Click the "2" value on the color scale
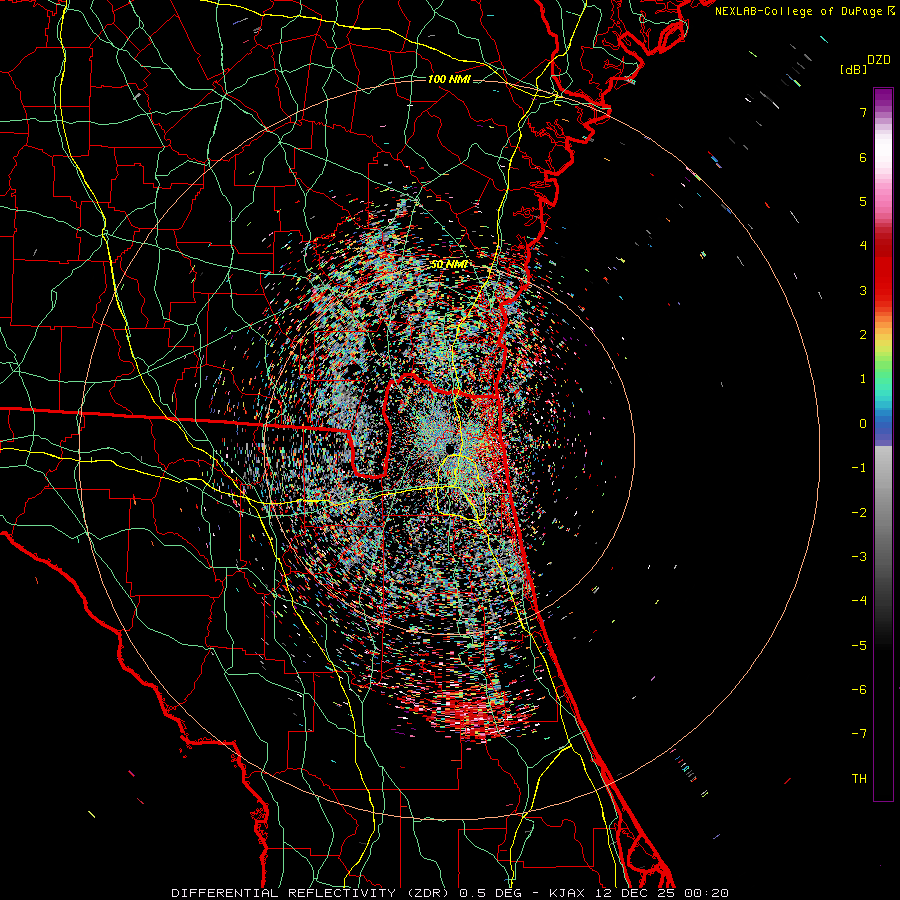Viewport: 900px width, 900px height. [x=863, y=335]
